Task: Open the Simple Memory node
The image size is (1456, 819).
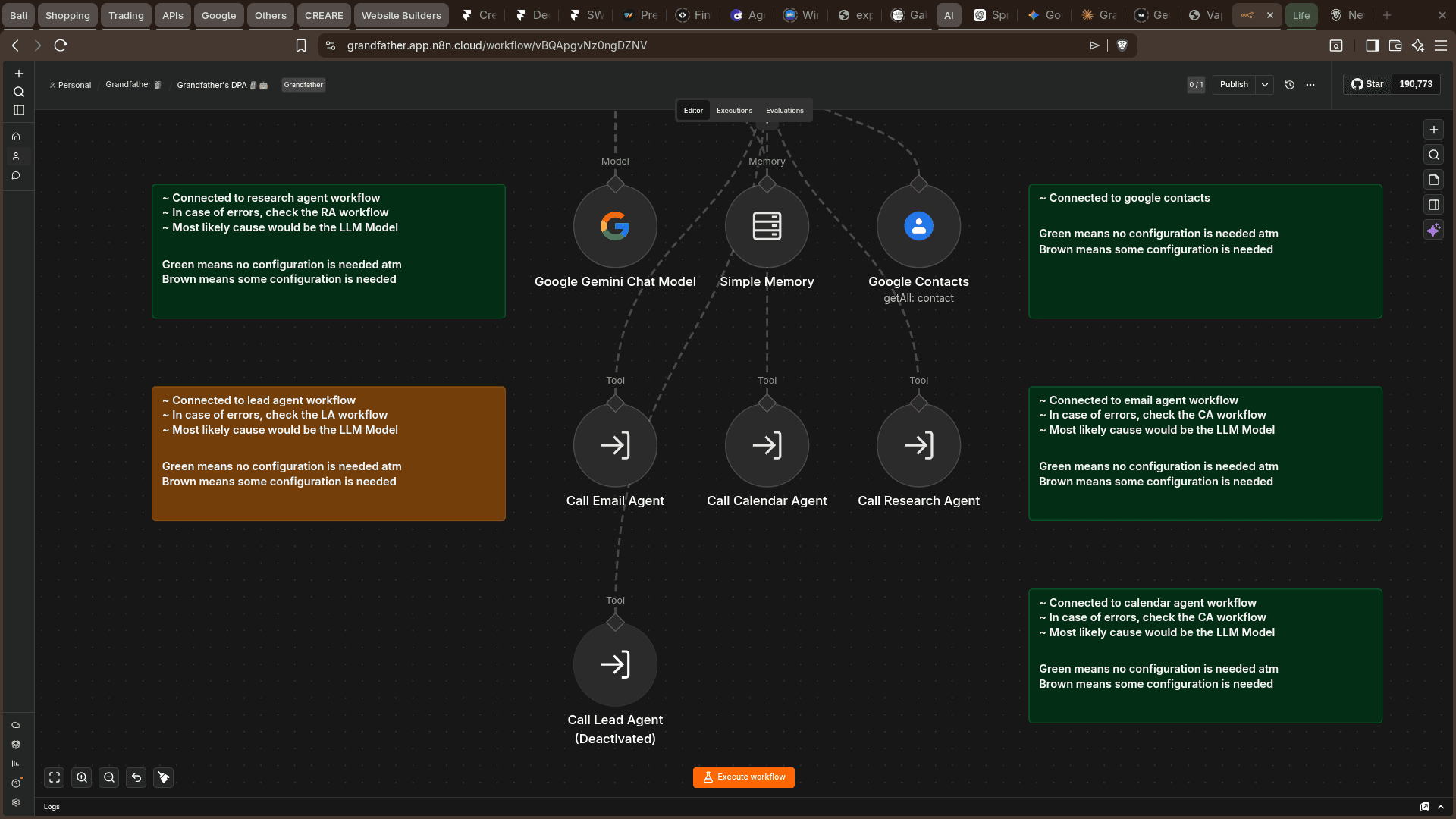Action: (x=767, y=226)
